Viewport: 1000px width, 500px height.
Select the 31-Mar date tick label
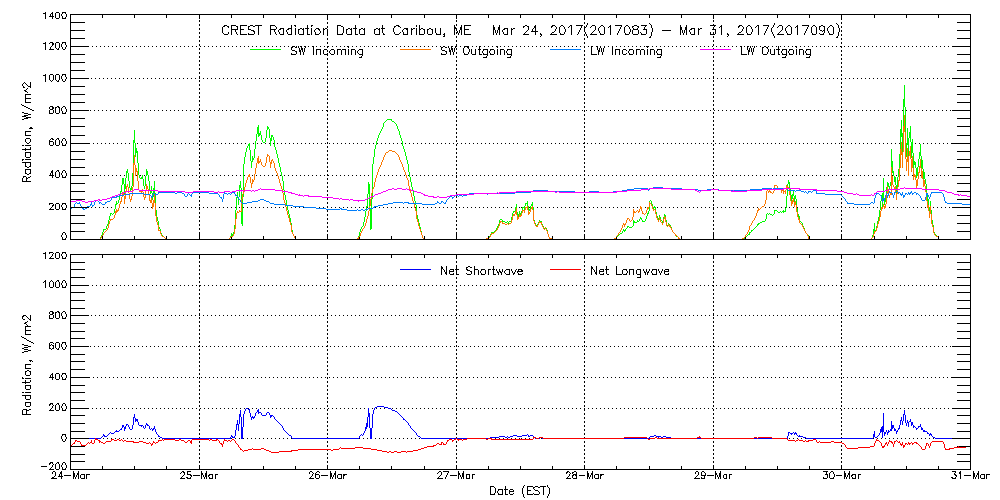coord(969,477)
